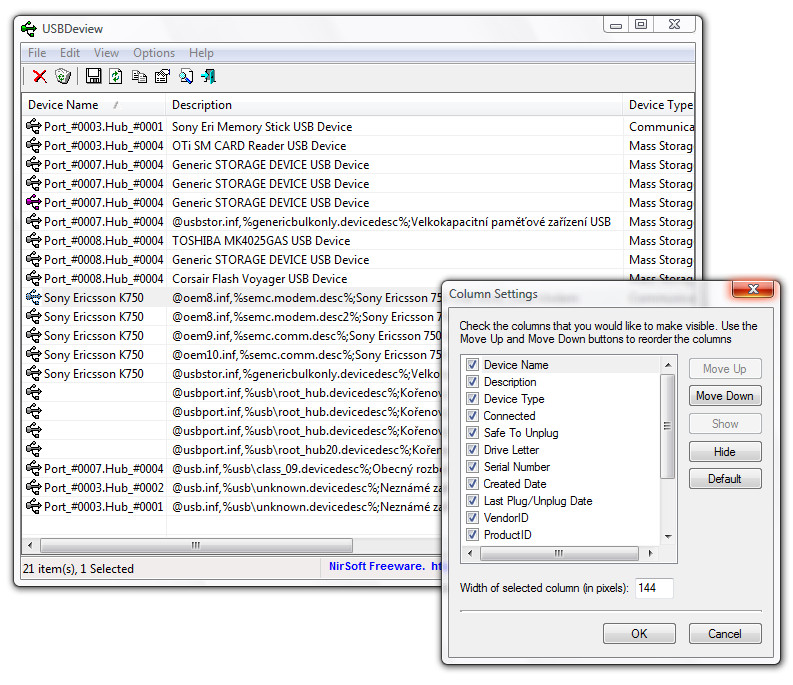
Task: Click the USB icon of the Corsair Flash Voyager row
Action: click(x=33, y=278)
